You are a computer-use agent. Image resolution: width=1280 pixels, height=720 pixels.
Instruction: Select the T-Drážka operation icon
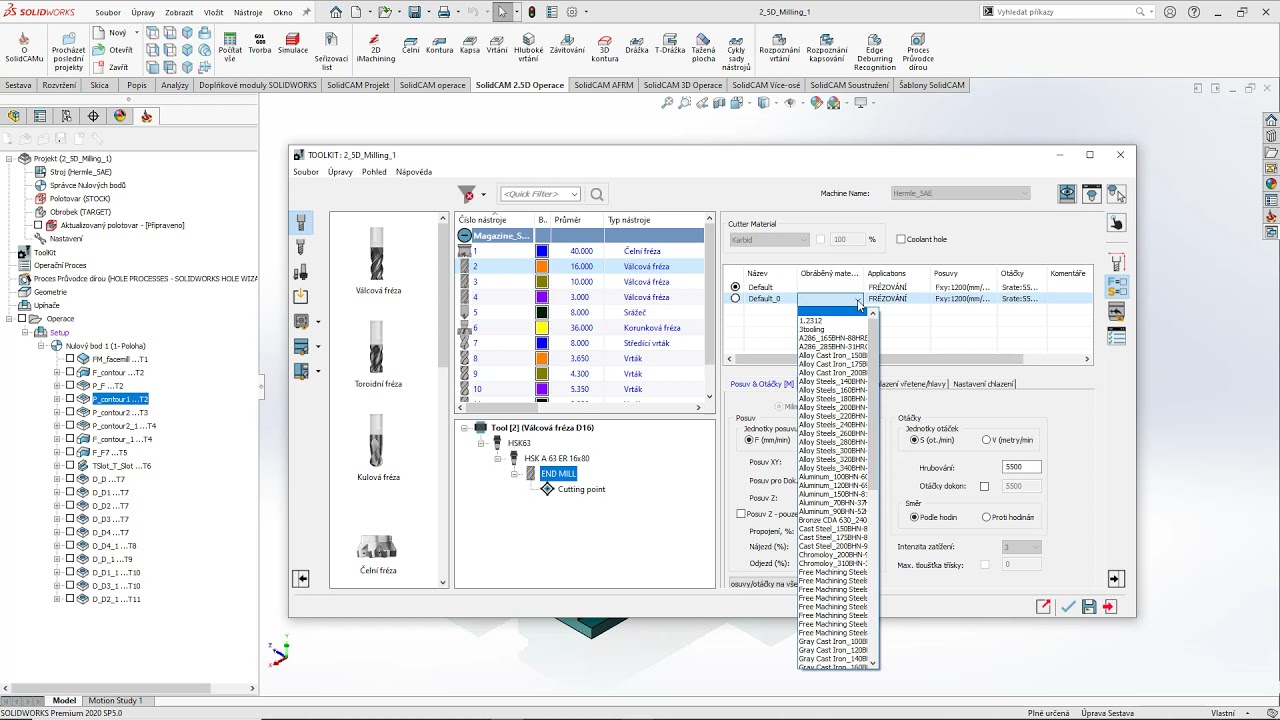tap(669, 43)
